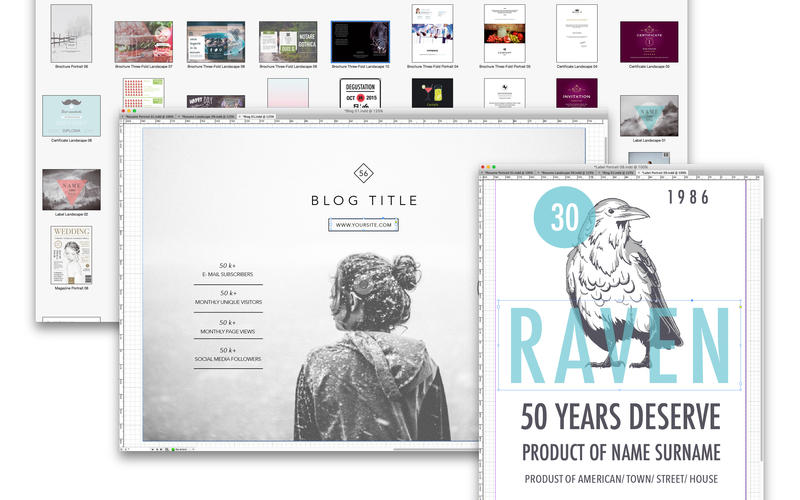This screenshot has width=800, height=500.
Task: Open the Label Landscape 02 pink triangle template
Action: pos(71,190)
